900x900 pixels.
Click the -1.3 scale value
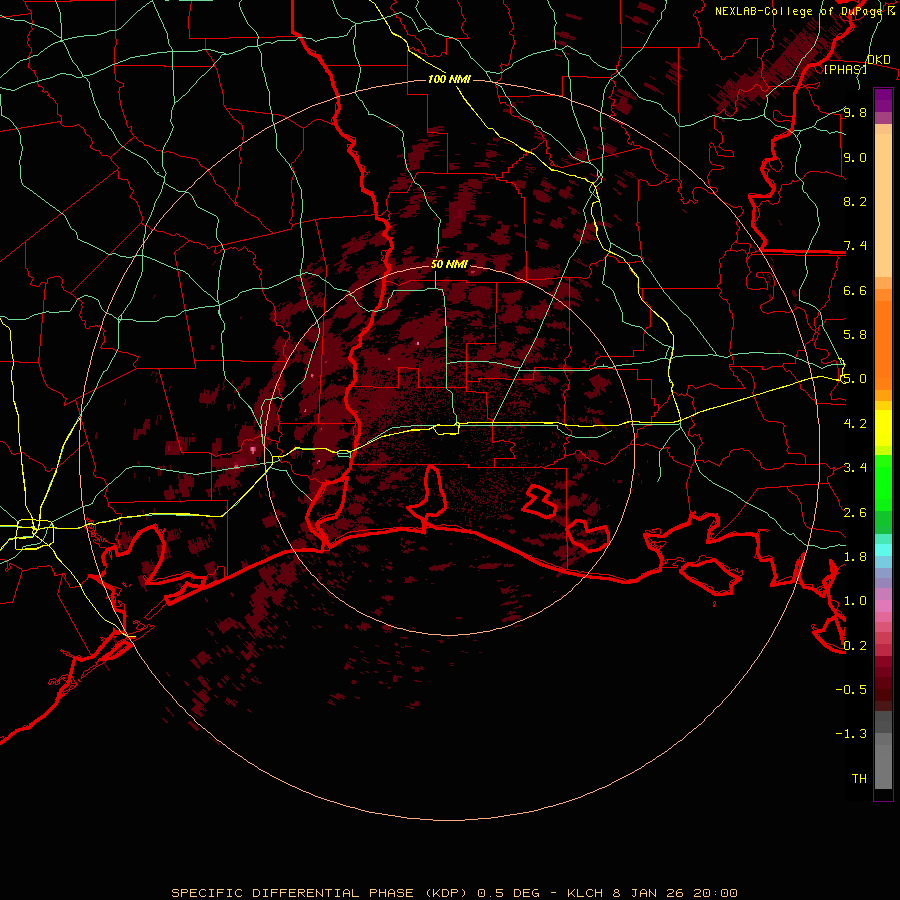tap(851, 734)
